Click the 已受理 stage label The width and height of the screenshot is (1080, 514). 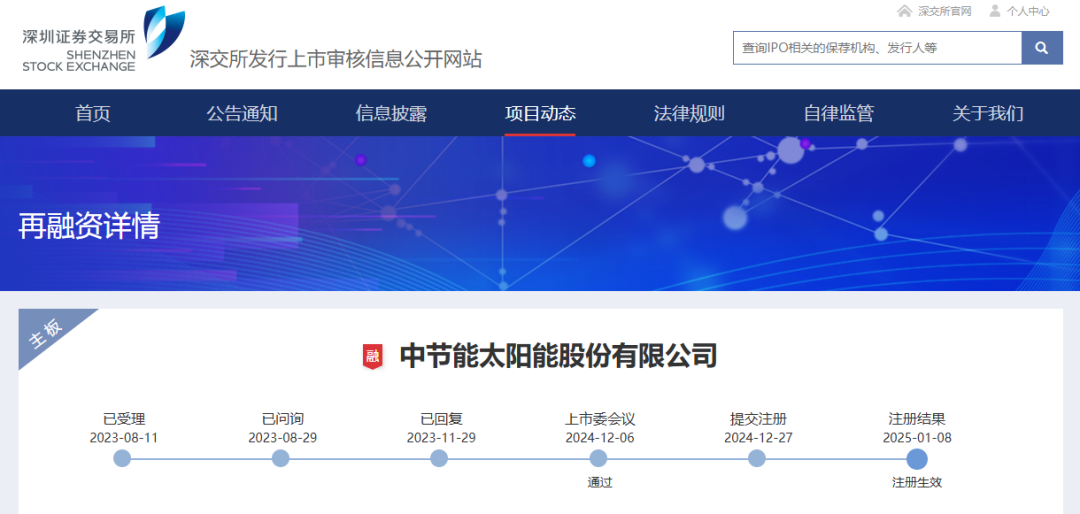[124, 419]
